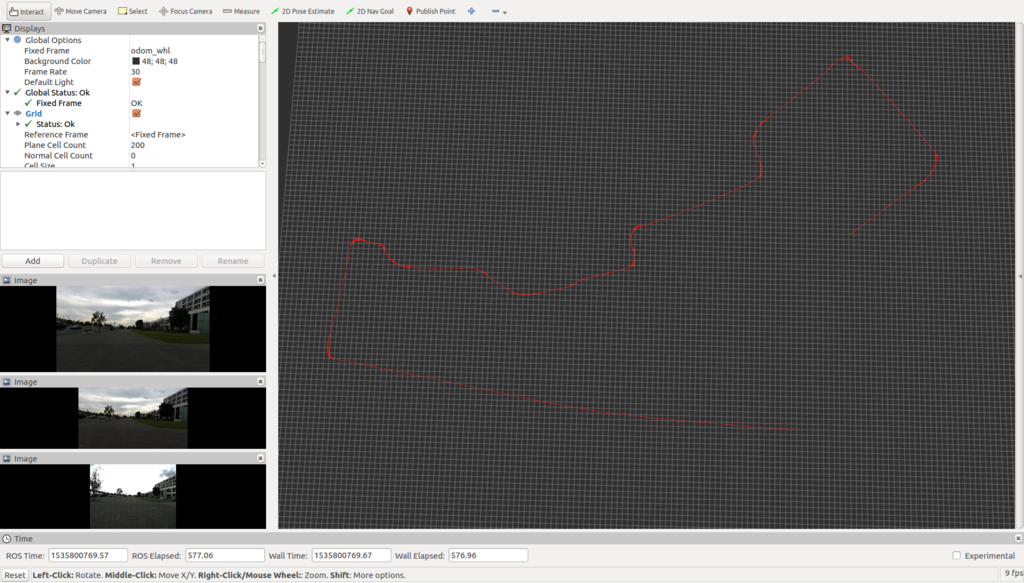Activate 2D Nav Goal tool
1024x583 pixels.
[370, 11]
